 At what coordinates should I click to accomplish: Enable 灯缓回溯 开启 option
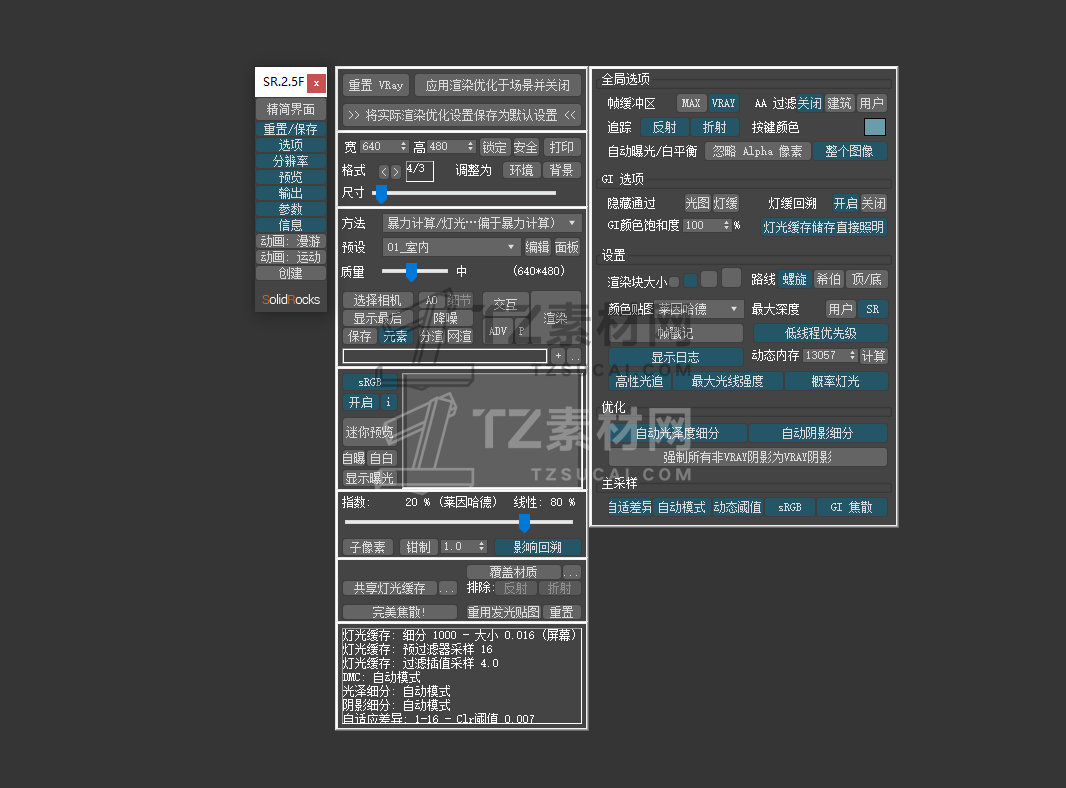point(845,203)
